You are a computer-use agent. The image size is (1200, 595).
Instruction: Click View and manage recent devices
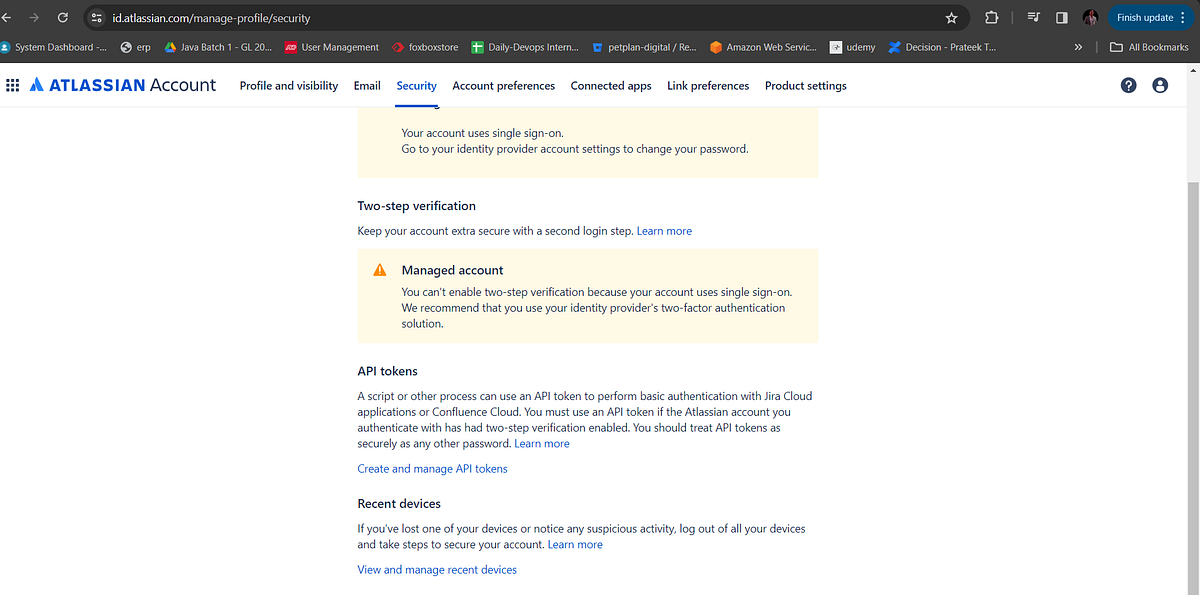[x=437, y=569]
